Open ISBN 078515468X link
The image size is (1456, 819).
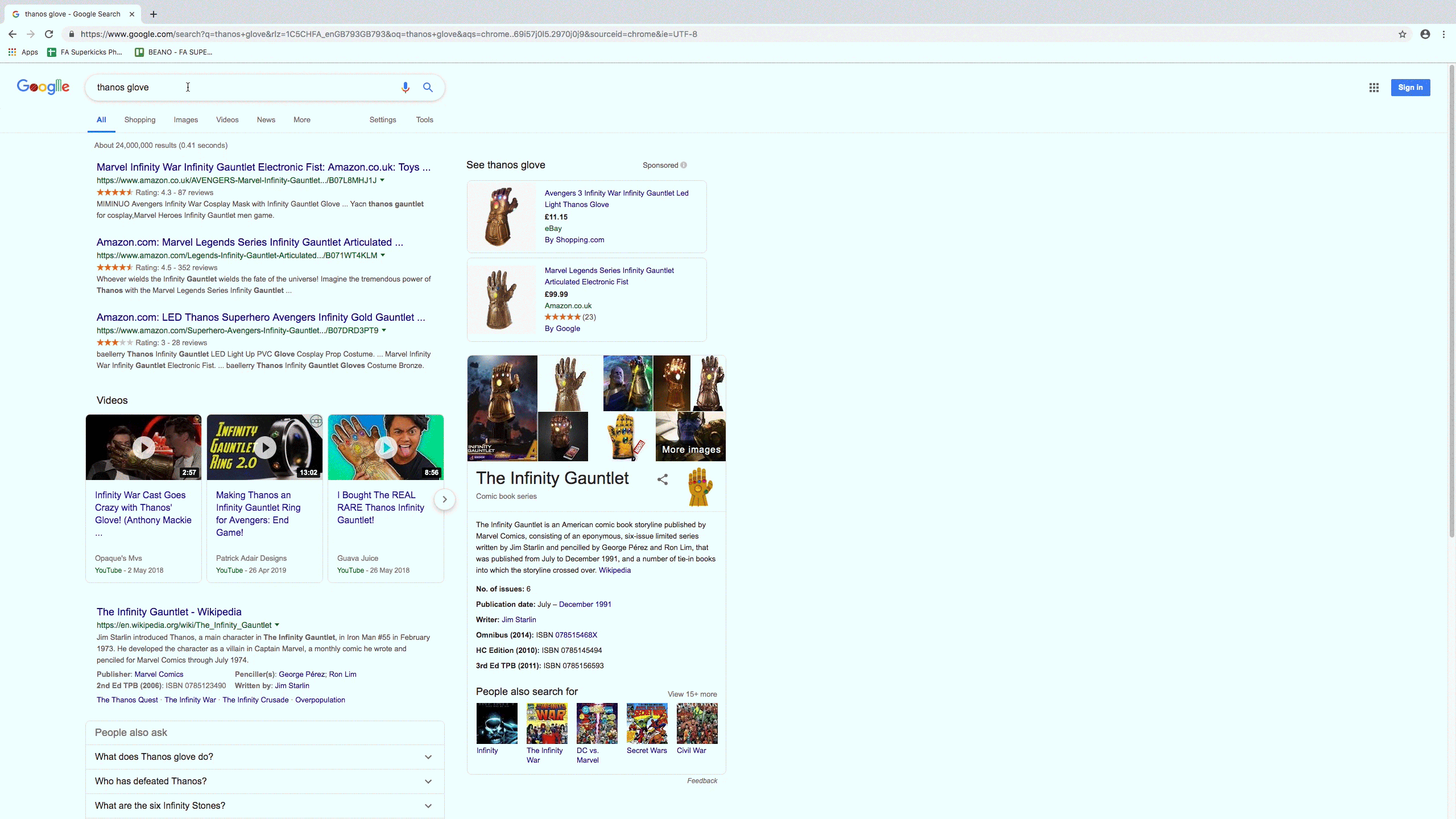coord(576,635)
